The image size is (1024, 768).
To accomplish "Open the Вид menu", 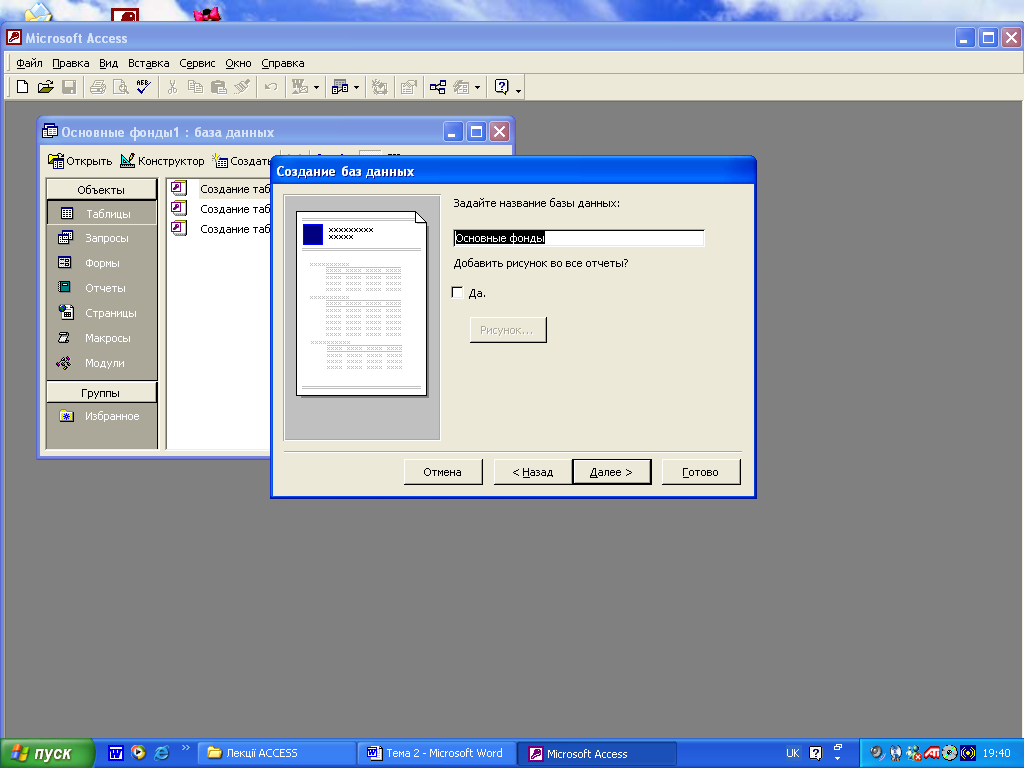I will (108, 63).
